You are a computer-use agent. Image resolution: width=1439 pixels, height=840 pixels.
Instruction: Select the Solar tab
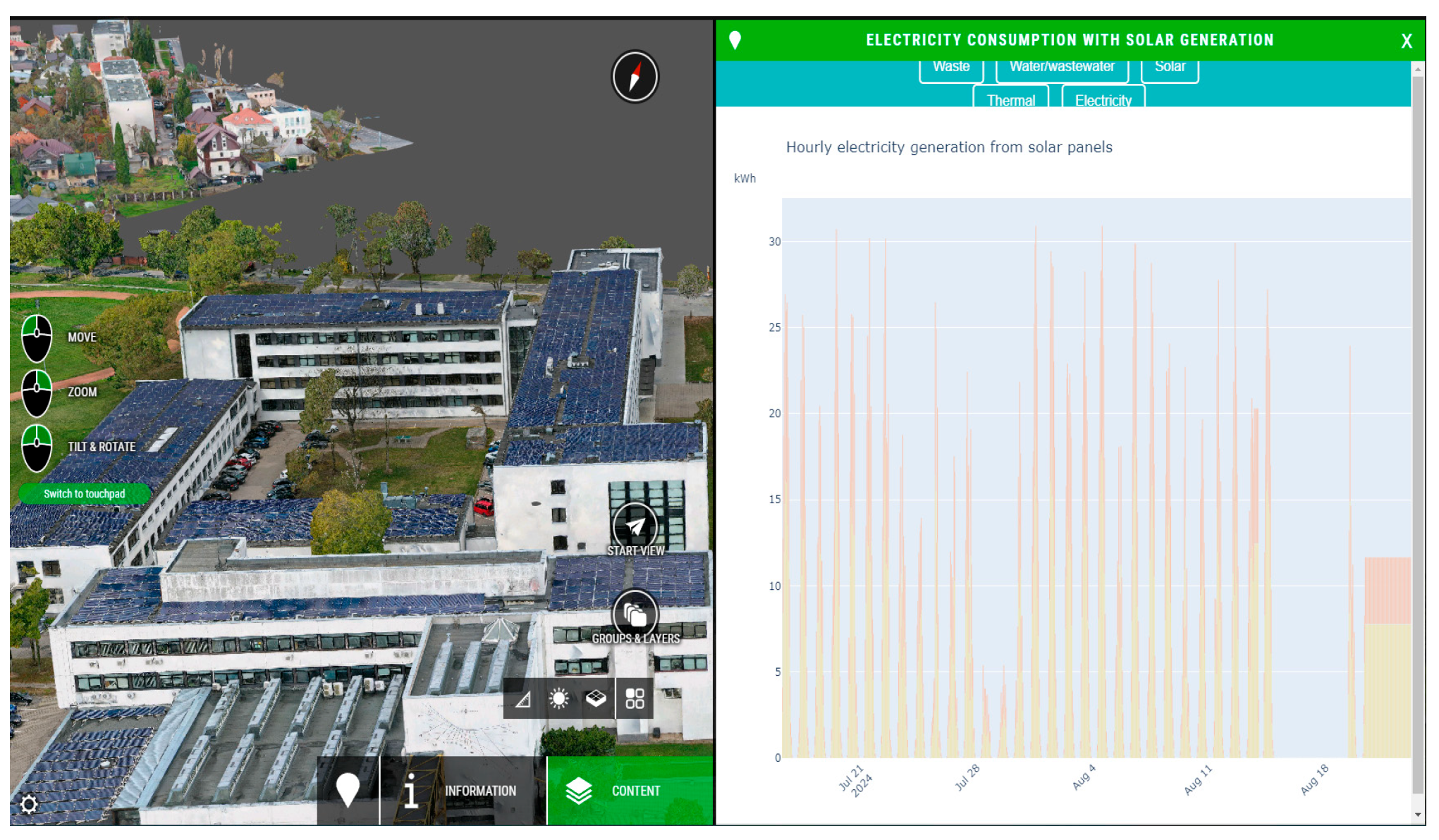[x=1169, y=68]
